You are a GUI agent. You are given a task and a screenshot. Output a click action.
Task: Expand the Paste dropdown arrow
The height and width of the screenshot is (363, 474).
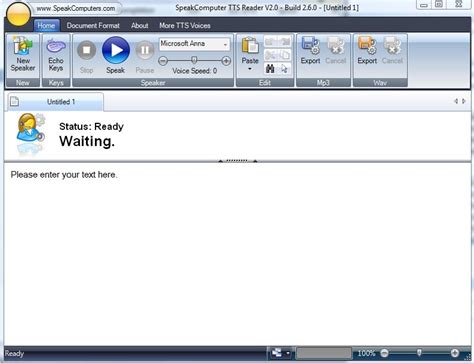click(250, 69)
